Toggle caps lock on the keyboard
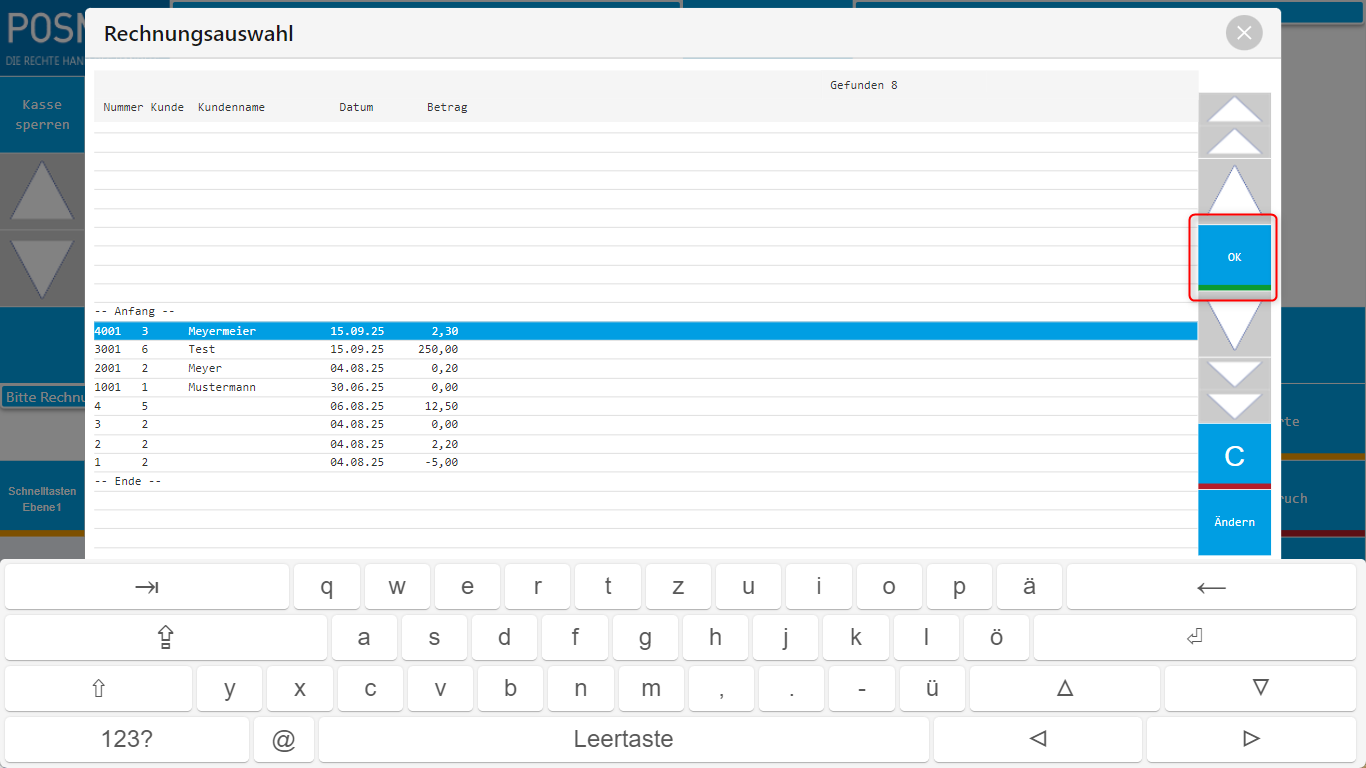 point(166,637)
